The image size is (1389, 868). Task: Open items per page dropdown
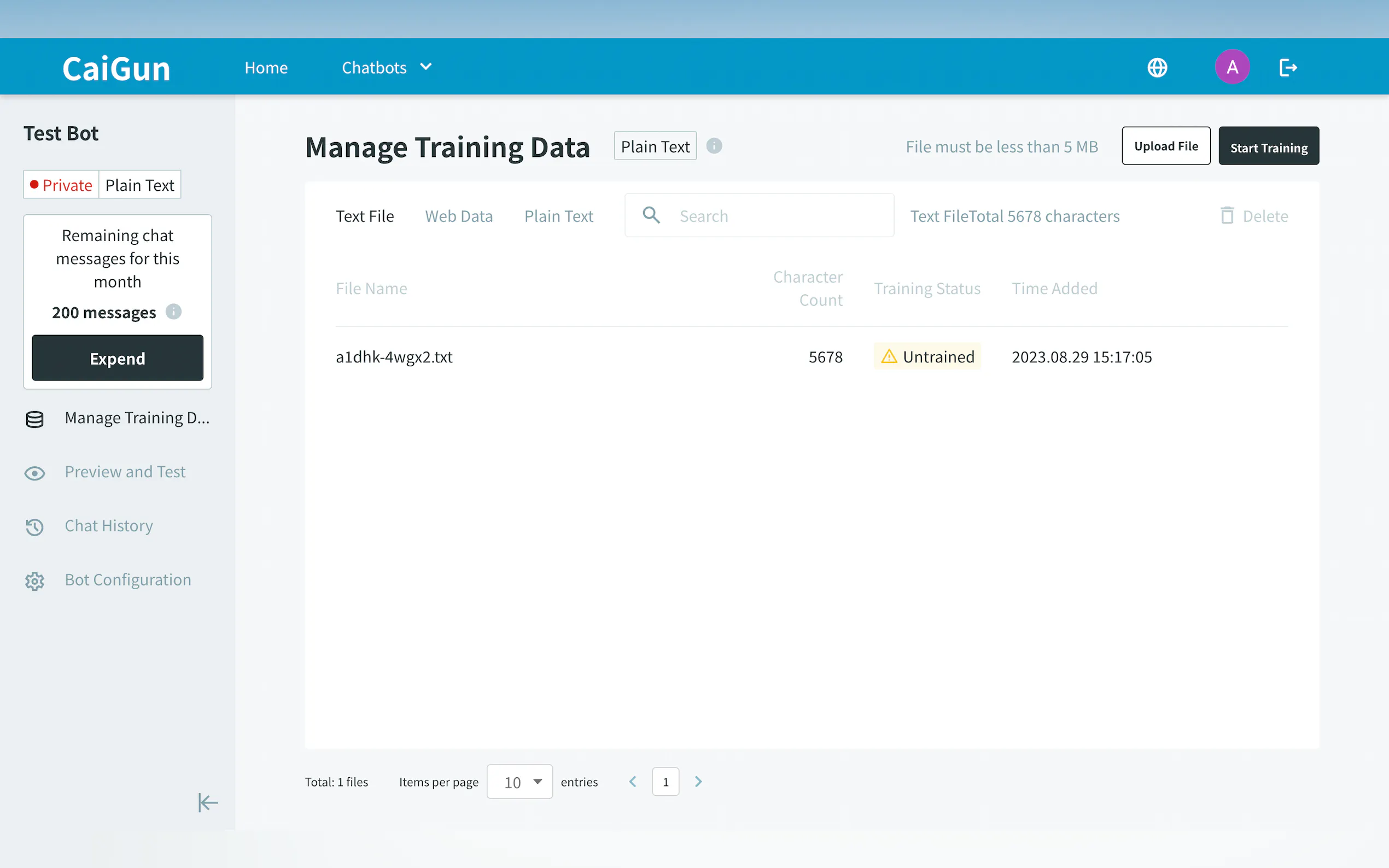[520, 781]
